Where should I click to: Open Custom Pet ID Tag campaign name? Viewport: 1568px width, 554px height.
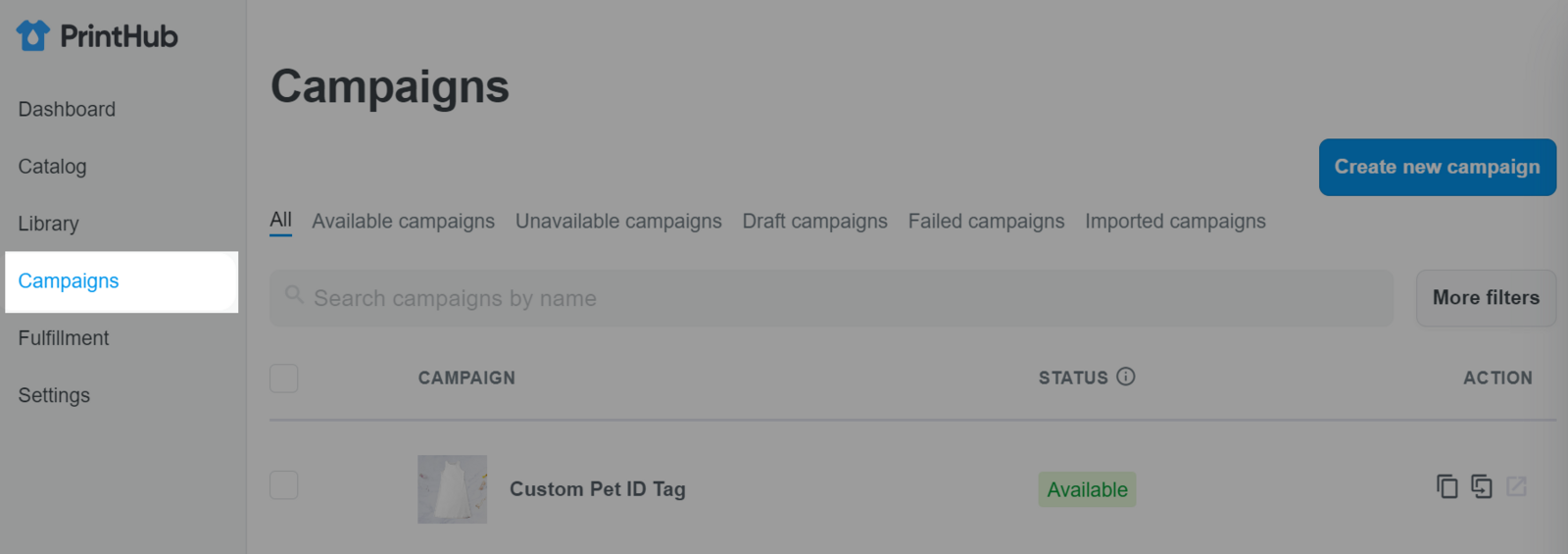598,489
